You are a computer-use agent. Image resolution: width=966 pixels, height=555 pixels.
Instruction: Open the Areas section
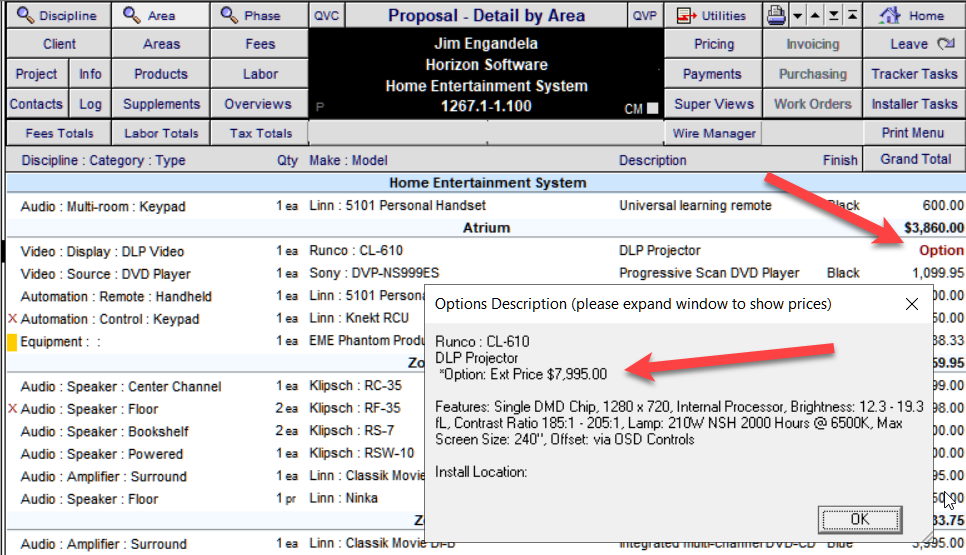pos(161,44)
